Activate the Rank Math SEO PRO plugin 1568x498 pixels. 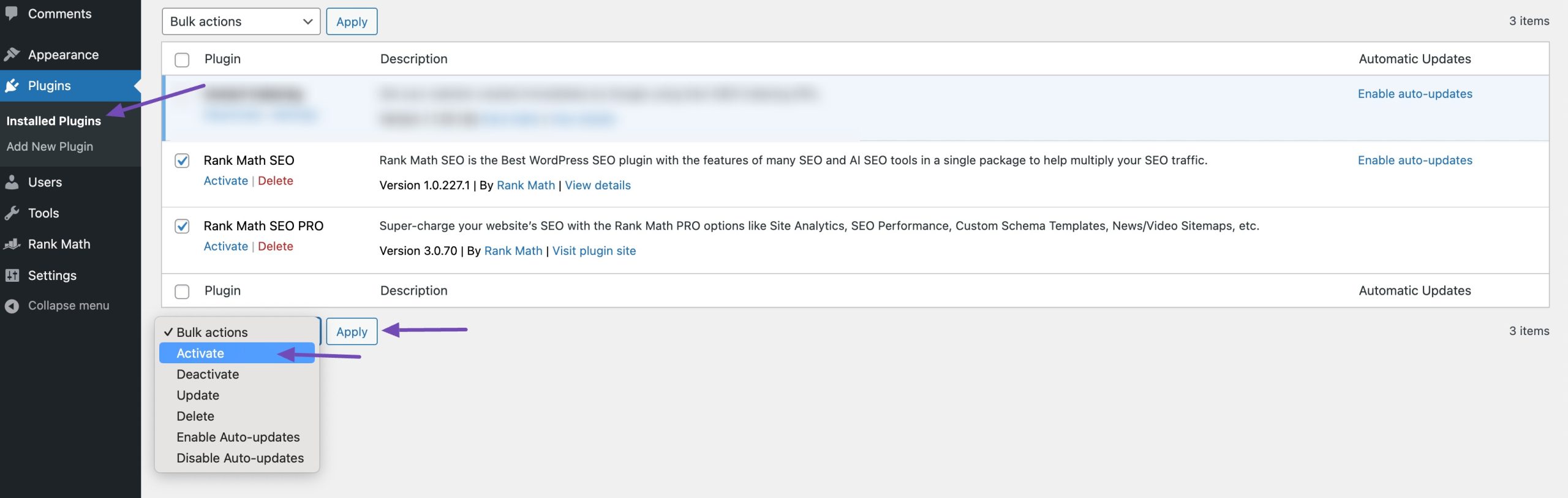click(x=225, y=246)
